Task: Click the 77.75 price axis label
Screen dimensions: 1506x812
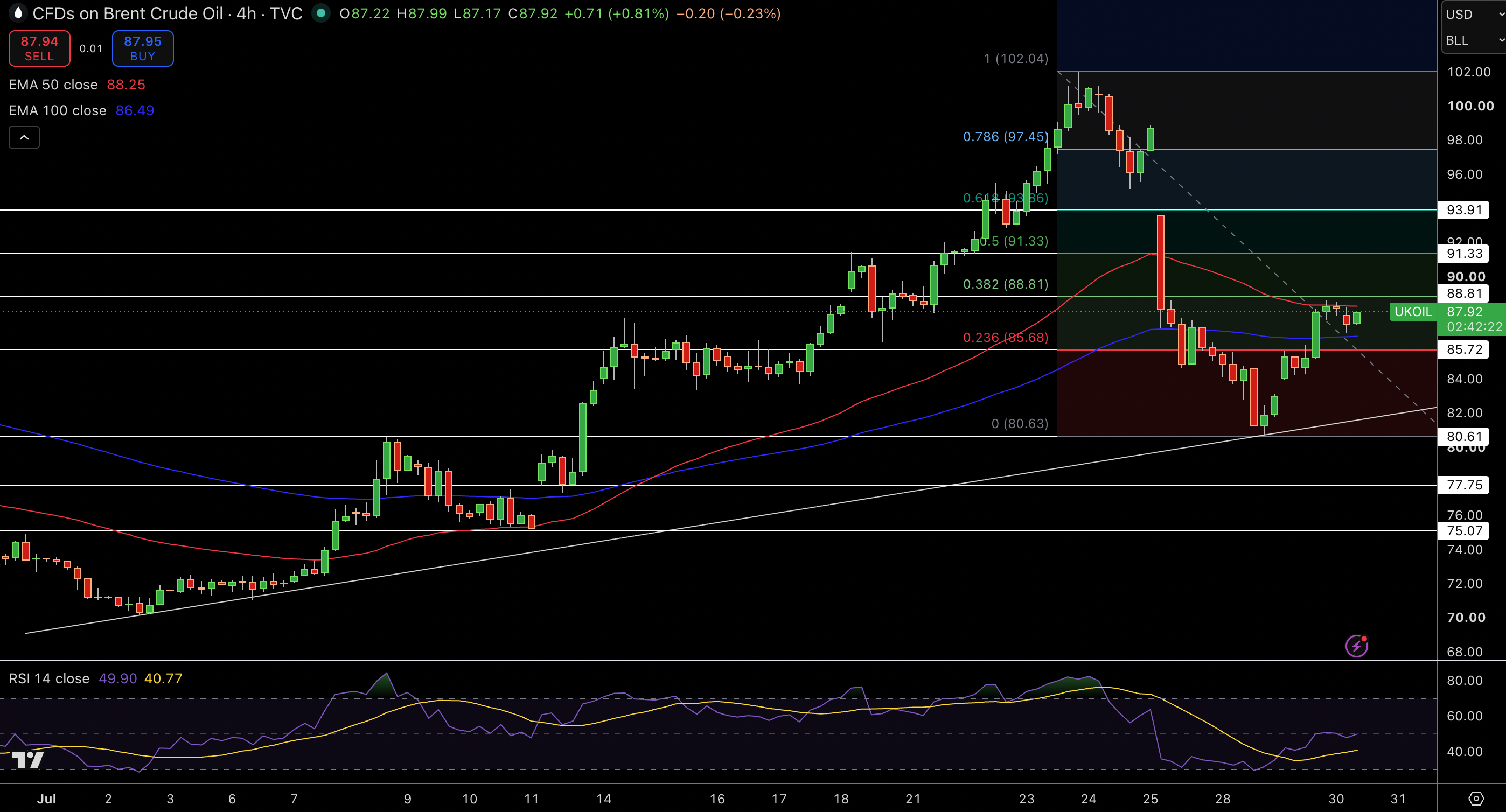Action: click(x=1464, y=485)
